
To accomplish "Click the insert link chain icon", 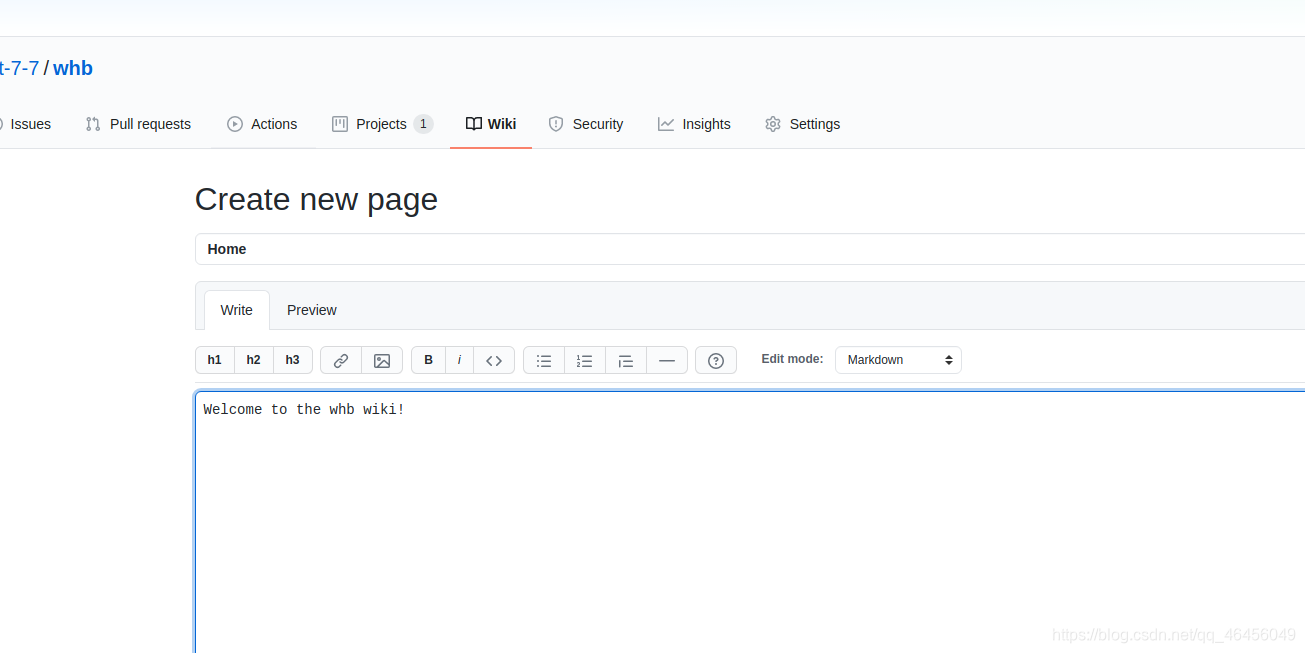I will (x=341, y=360).
